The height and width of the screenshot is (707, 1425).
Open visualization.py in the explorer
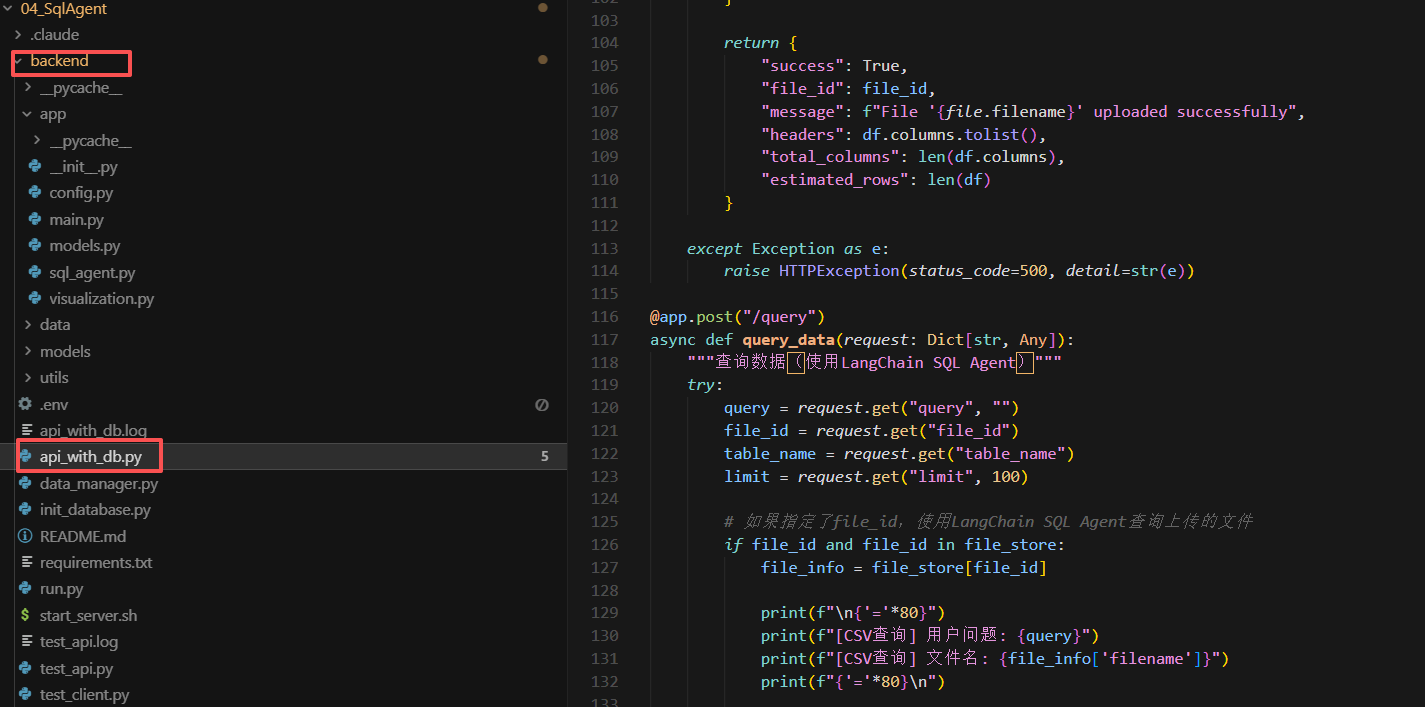pyautogui.click(x=101, y=299)
